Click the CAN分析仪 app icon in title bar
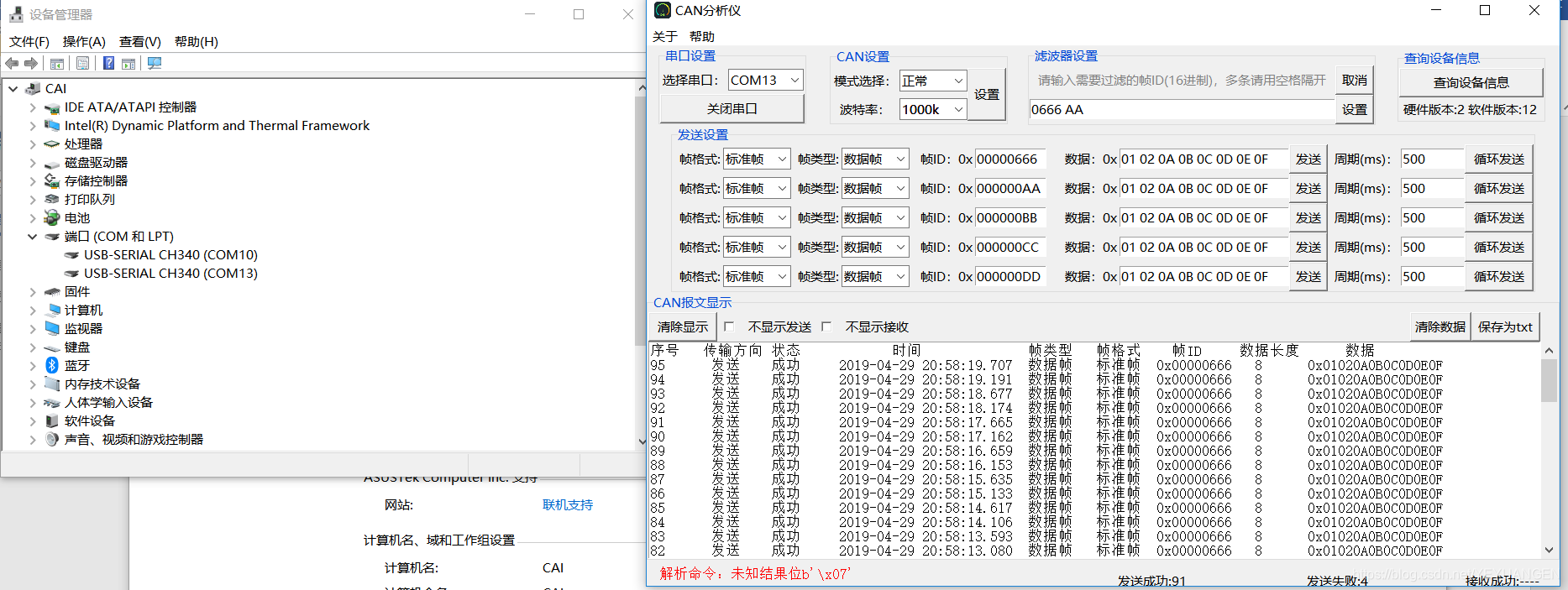This screenshot has height=590, width=1568. pyautogui.click(x=663, y=11)
